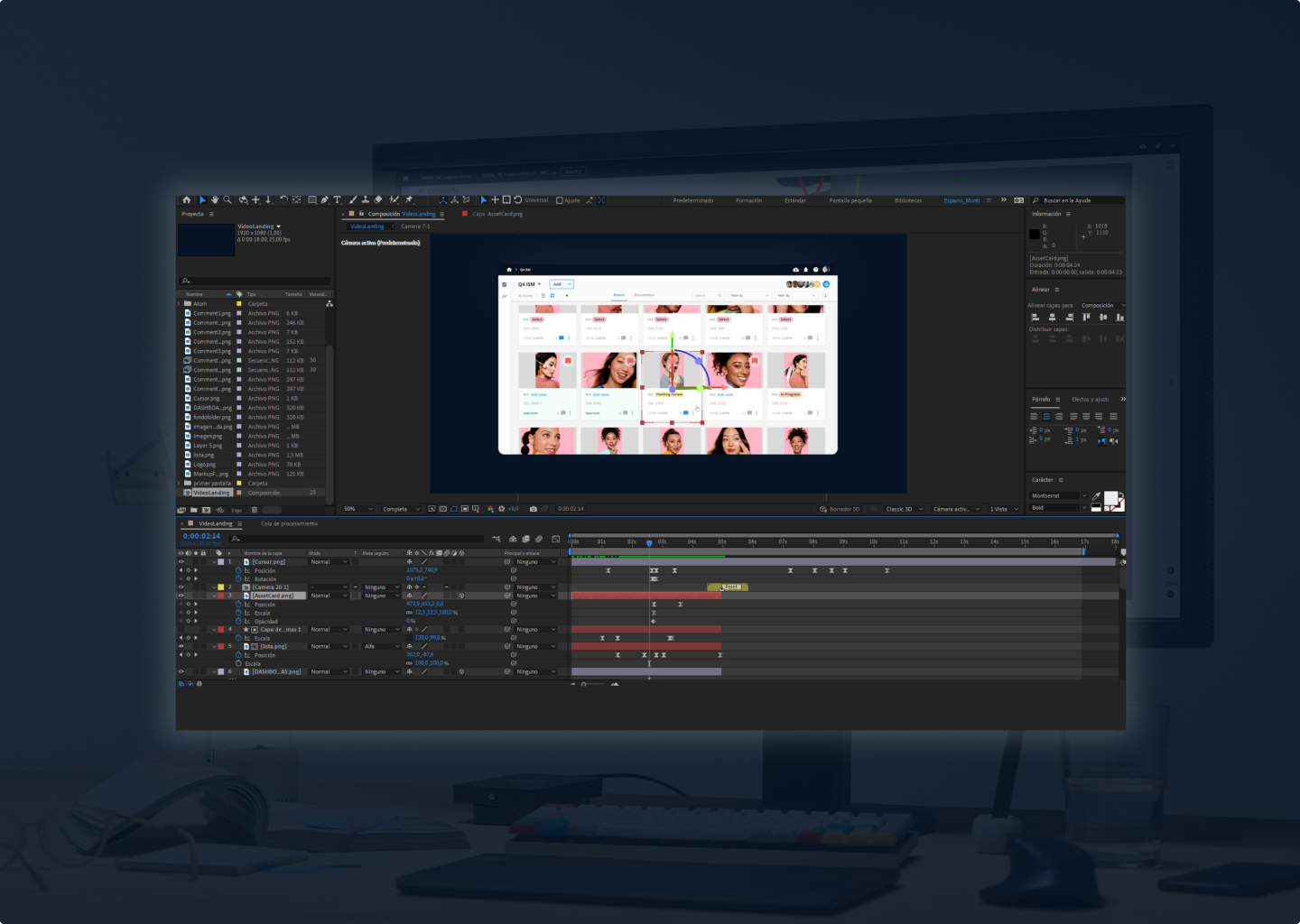Select the Puppet Pin tool

click(408, 200)
